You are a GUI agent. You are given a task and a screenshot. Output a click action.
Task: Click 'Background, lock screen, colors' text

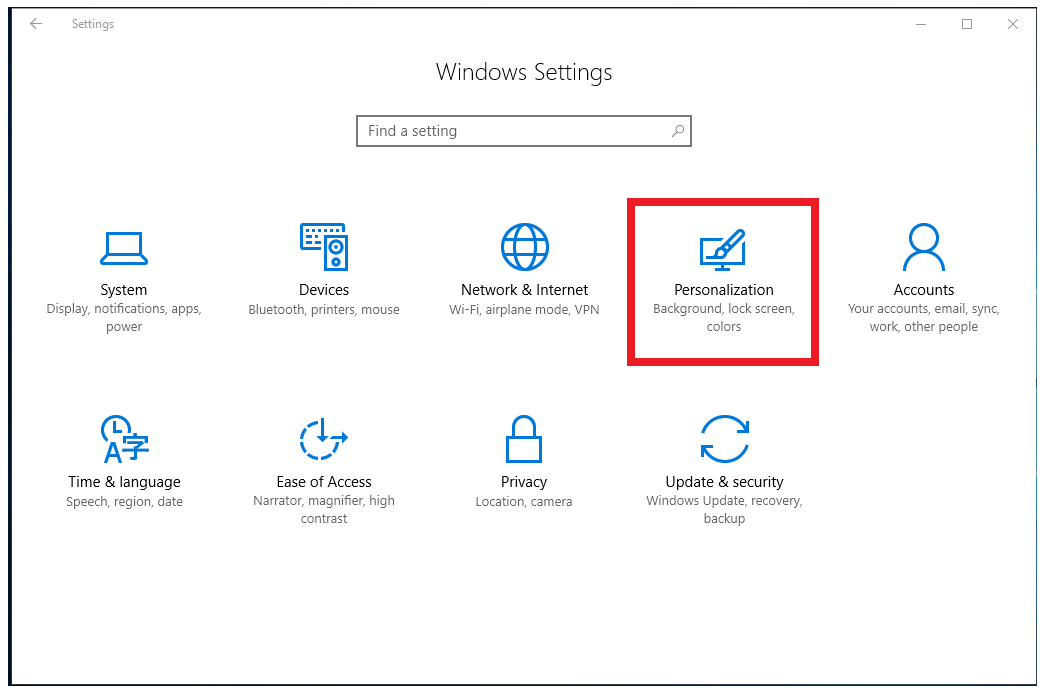[724, 318]
